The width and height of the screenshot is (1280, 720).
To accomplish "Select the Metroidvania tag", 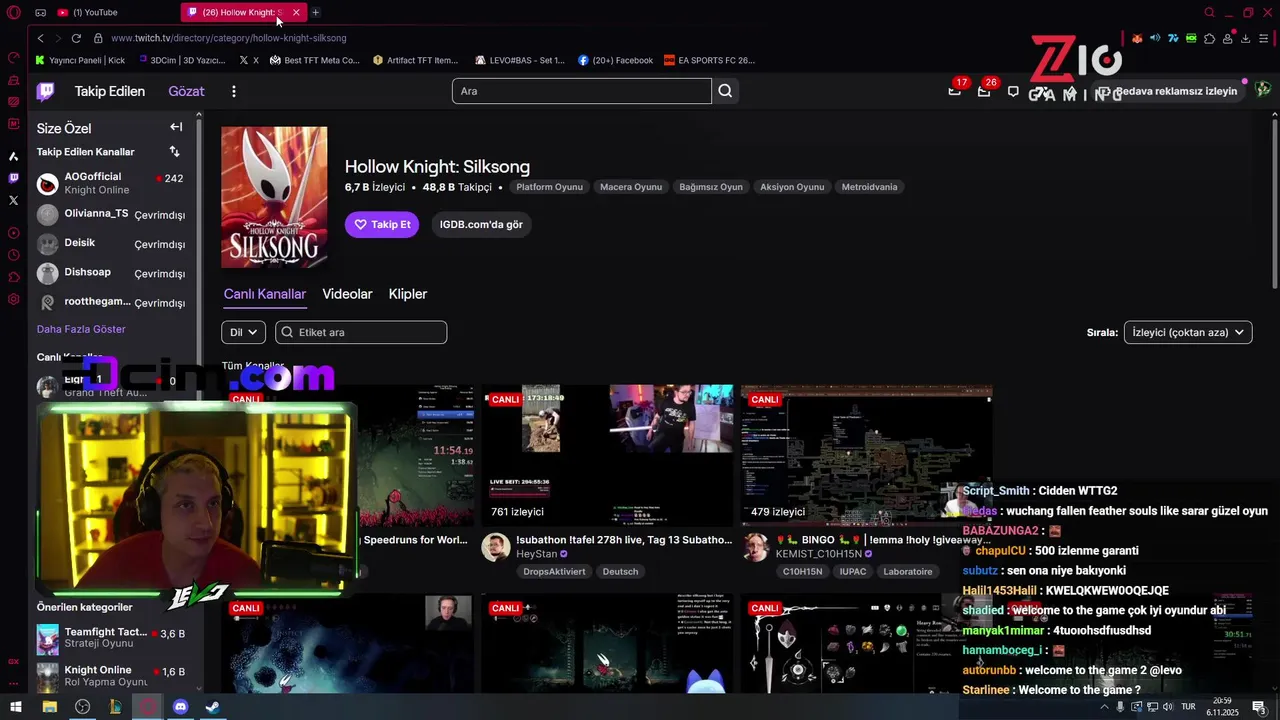I will click(870, 187).
